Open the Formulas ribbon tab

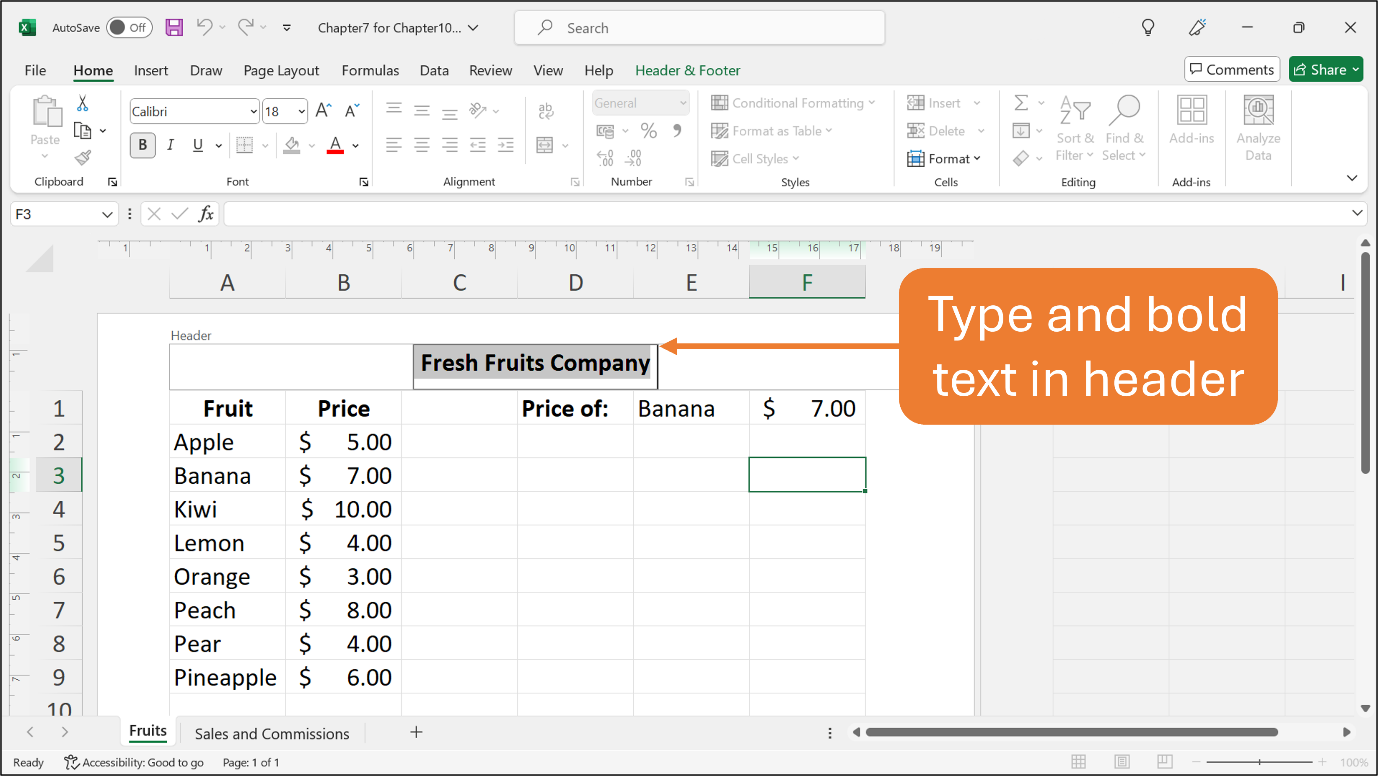pyautogui.click(x=370, y=70)
